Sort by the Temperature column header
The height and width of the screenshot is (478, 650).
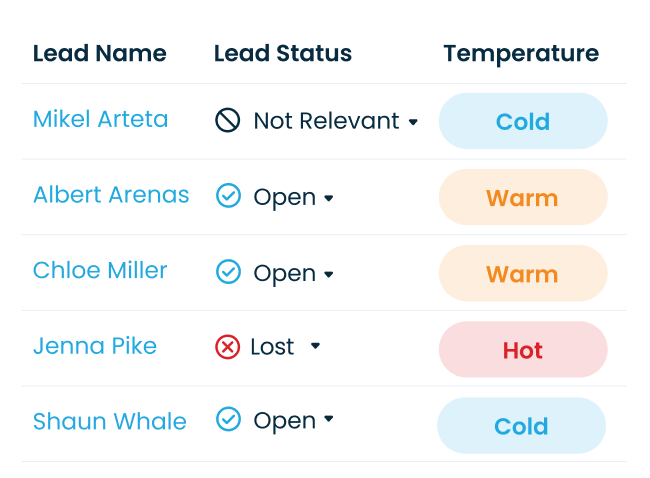tap(521, 53)
